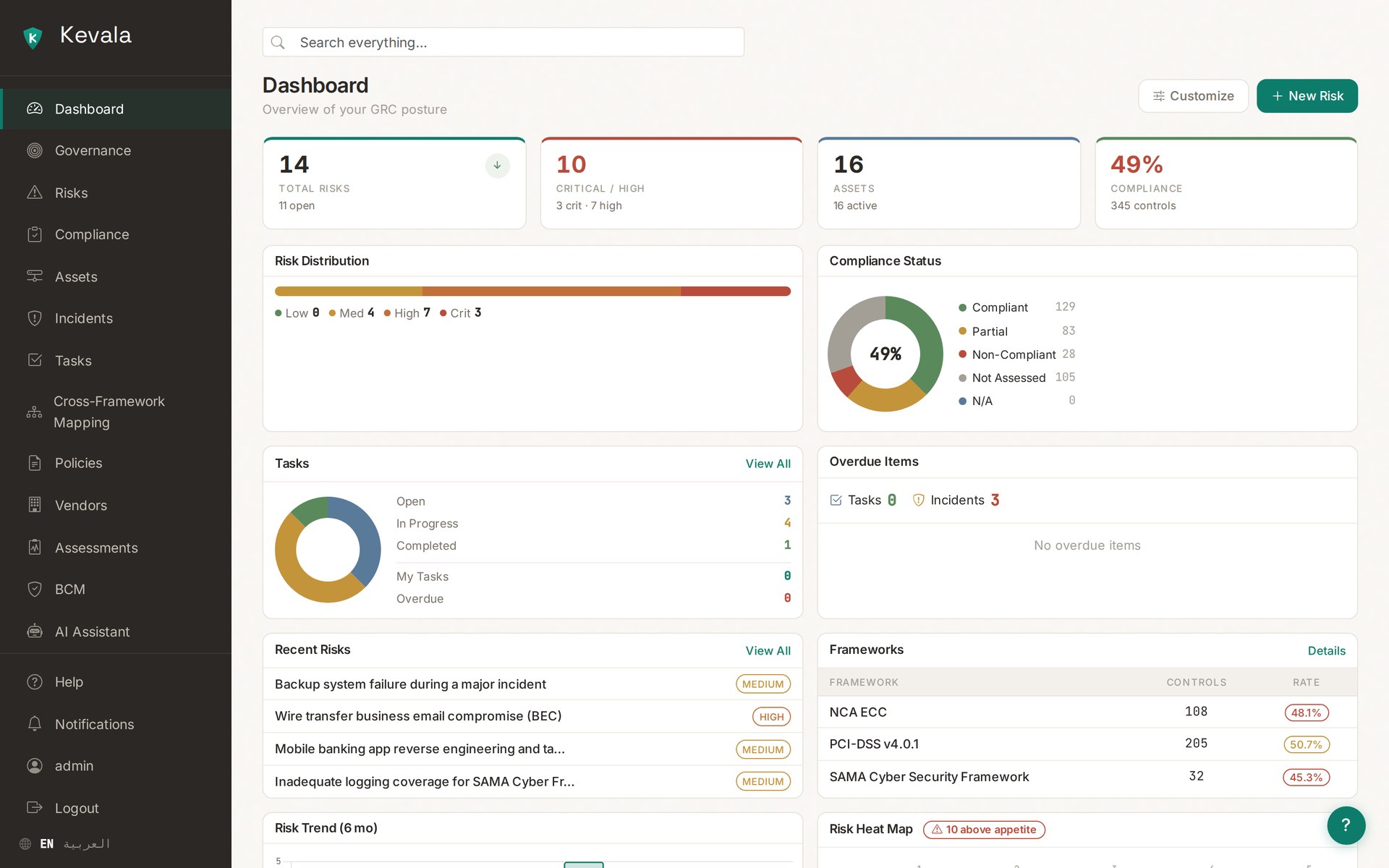Click the overdue Tasks checkbox icon
Image resolution: width=1389 pixels, height=868 pixels.
click(x=836, y=500)
